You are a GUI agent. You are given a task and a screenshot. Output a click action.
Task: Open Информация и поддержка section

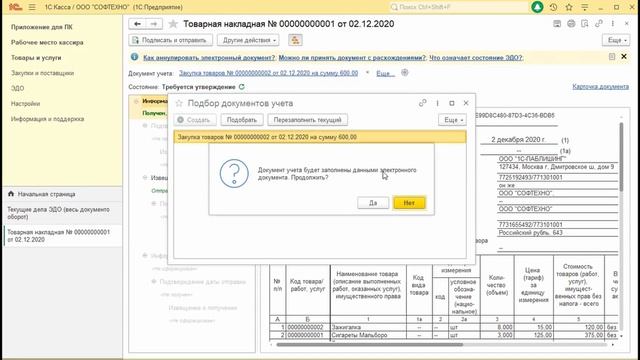(47, 119)
